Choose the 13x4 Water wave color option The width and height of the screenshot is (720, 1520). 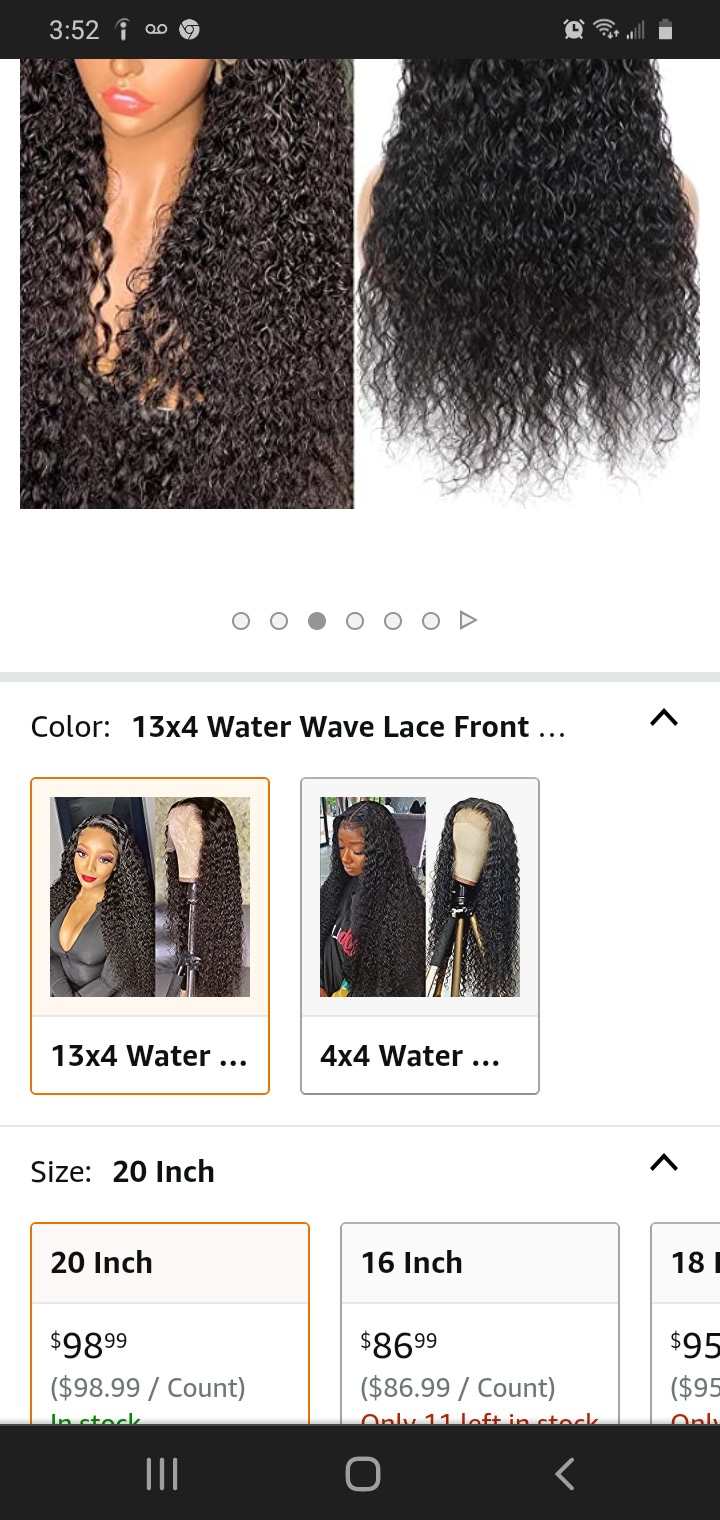click(150, 936)
